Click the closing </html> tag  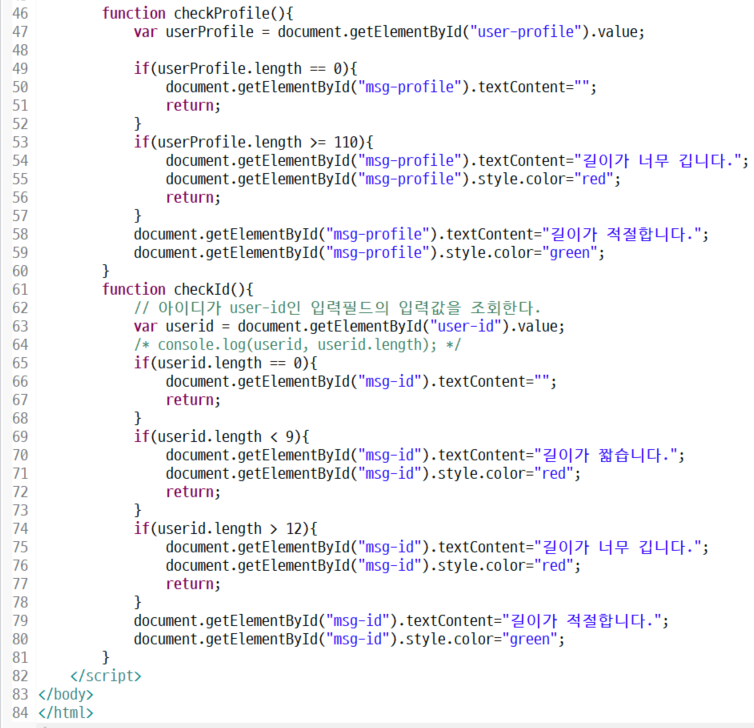[x=66, y=713]
